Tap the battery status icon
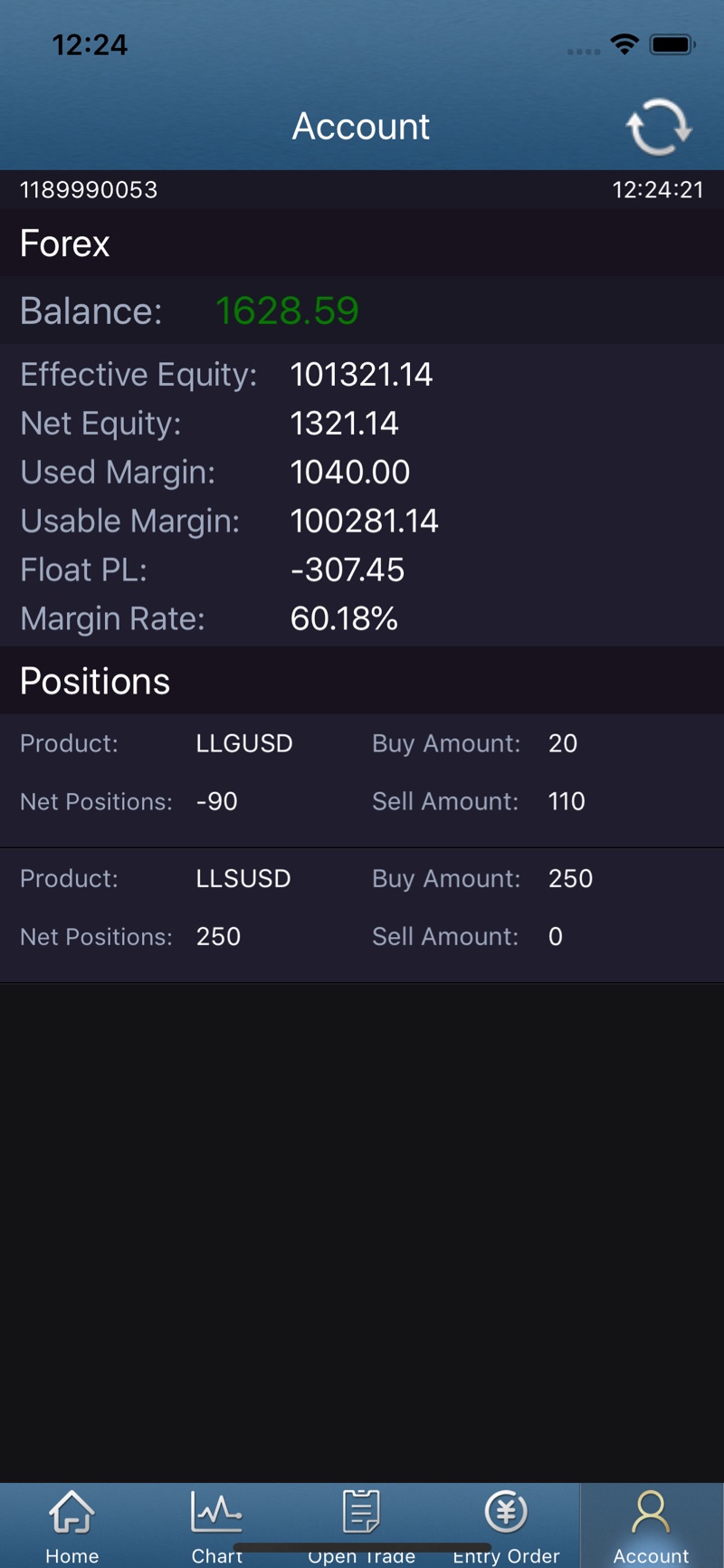 672,44
